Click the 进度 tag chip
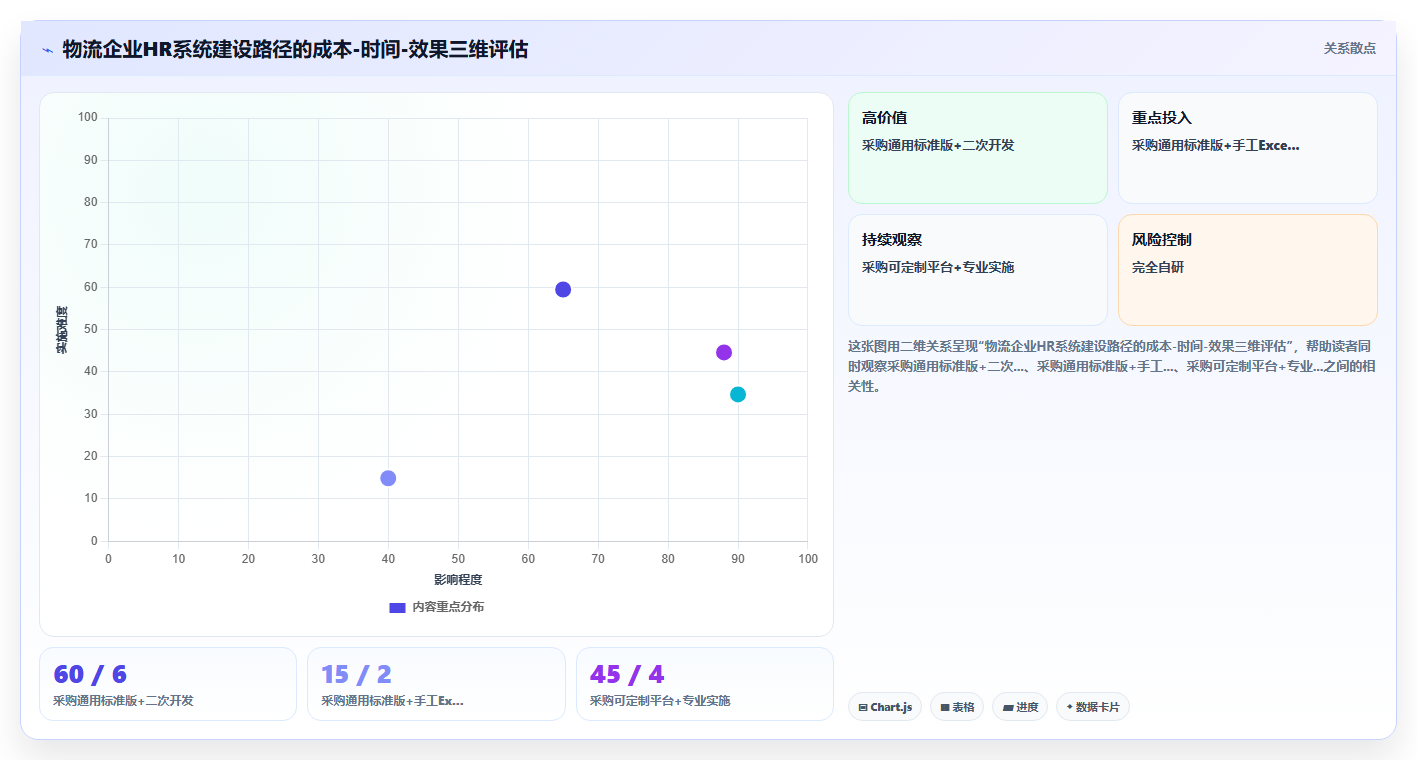Viewport: 1417px width, 760px height. [x=1020, y=707]
